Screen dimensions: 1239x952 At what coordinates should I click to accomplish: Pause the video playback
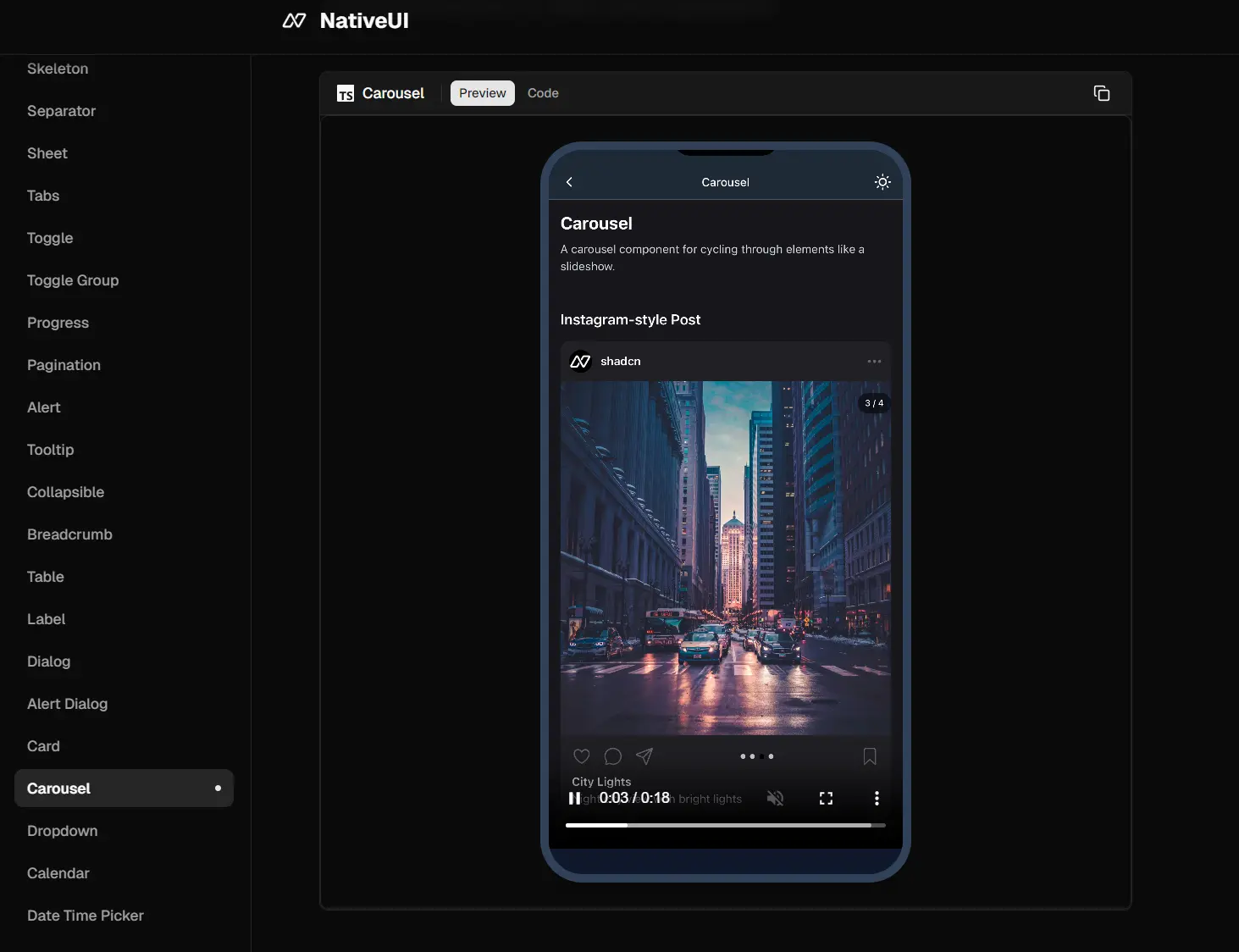(575, 798)
